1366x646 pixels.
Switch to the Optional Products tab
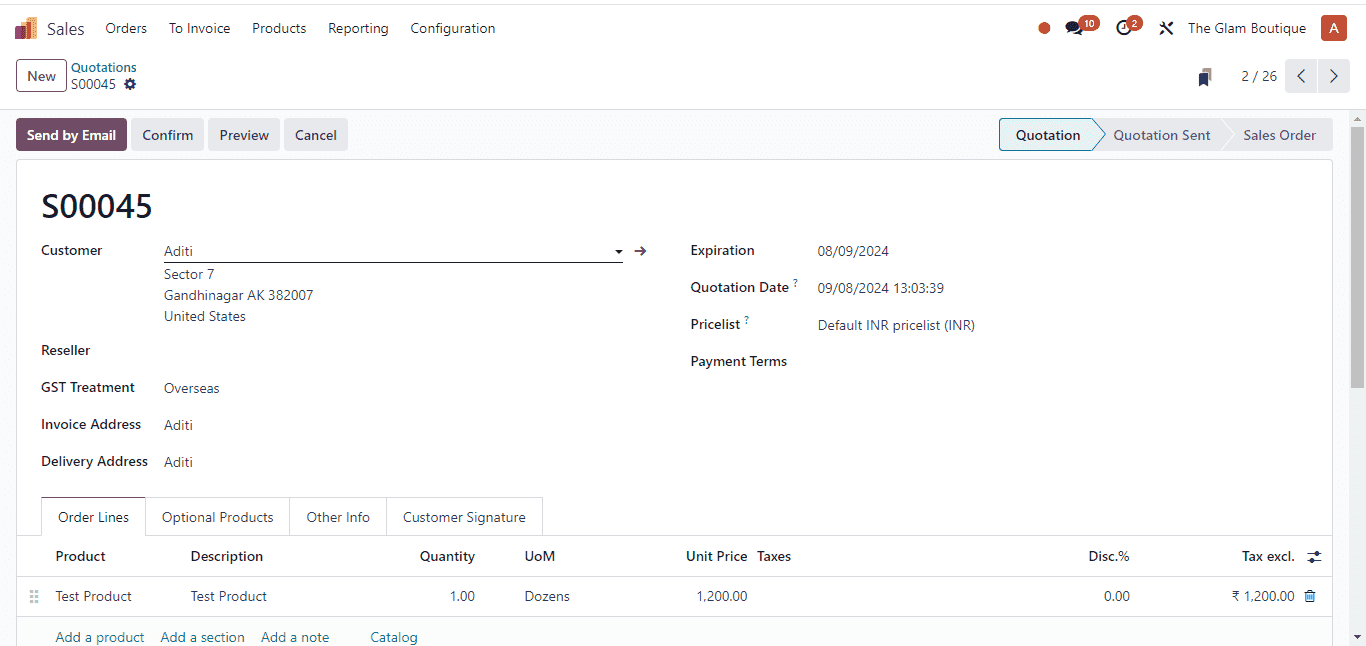tap(217, 517)
